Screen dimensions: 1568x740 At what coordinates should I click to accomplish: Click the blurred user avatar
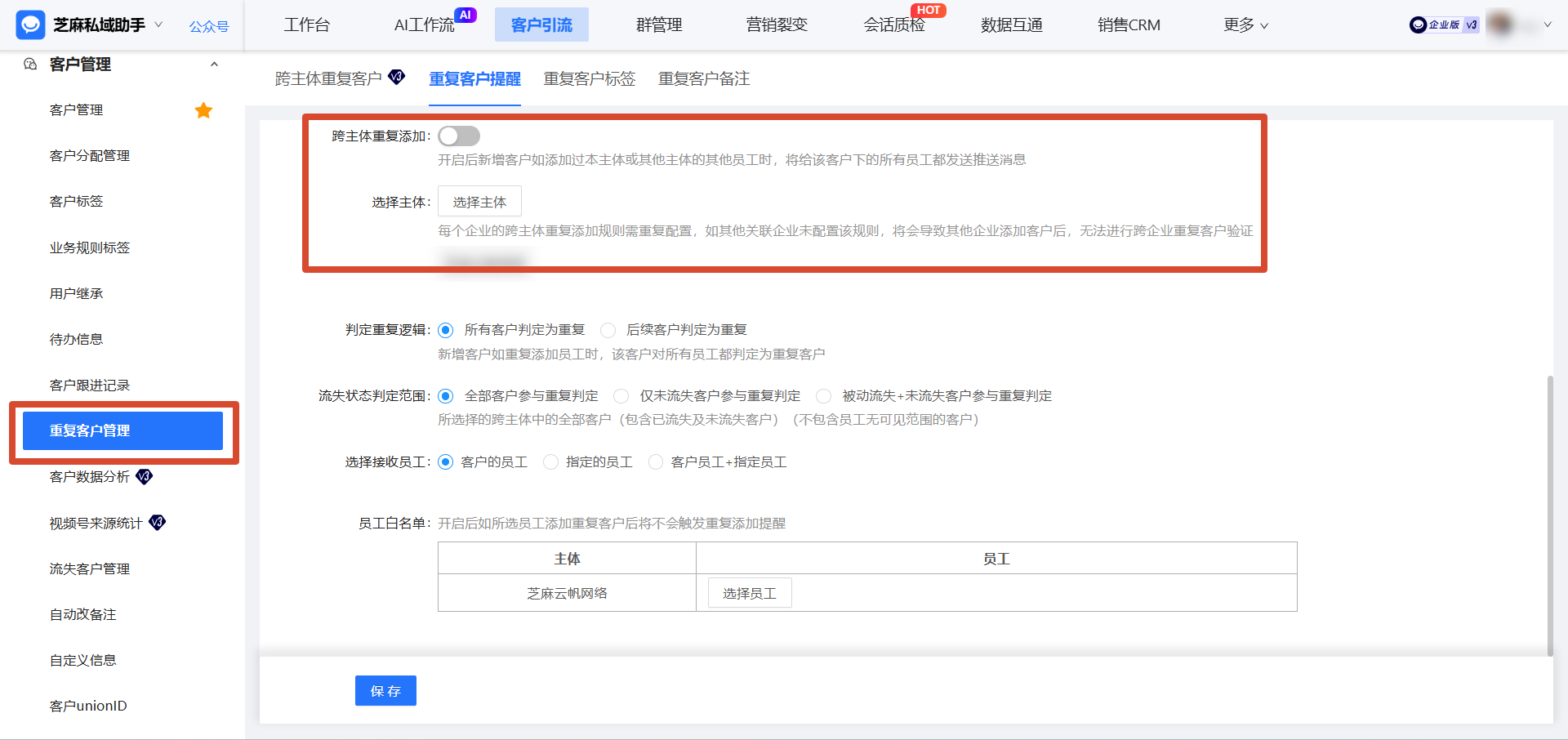[x=1501, y=25]
